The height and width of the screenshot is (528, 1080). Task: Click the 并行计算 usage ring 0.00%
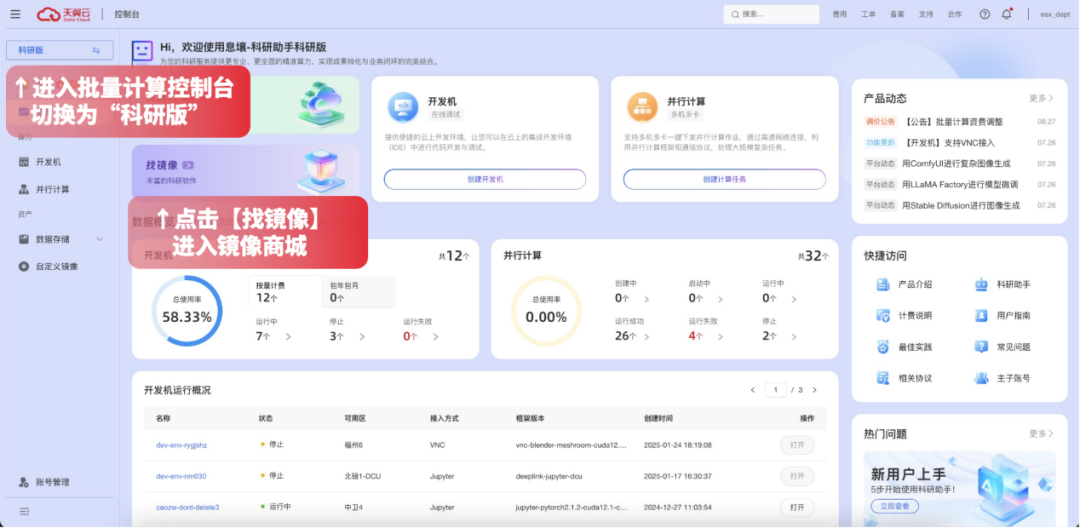coord(546,311)
